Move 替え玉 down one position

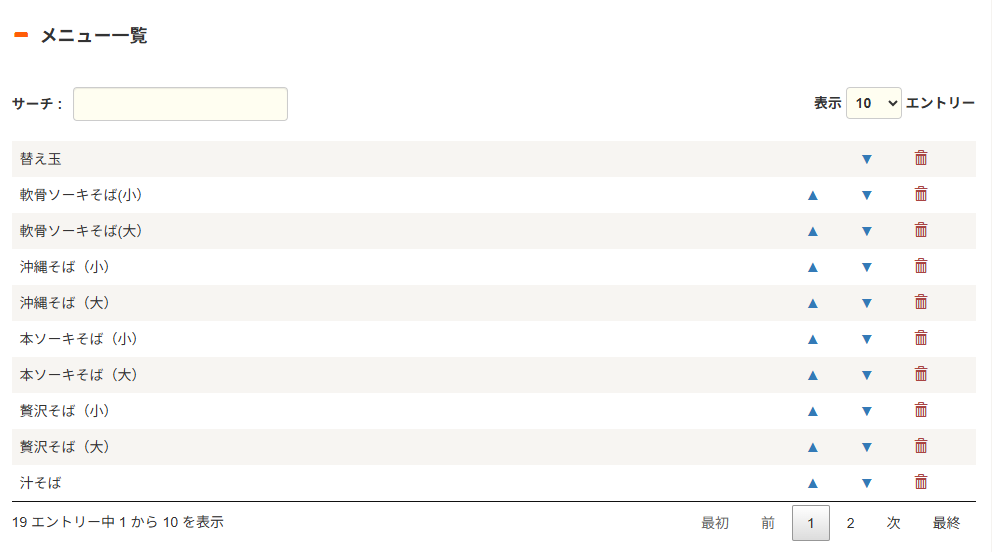point(867,159)
